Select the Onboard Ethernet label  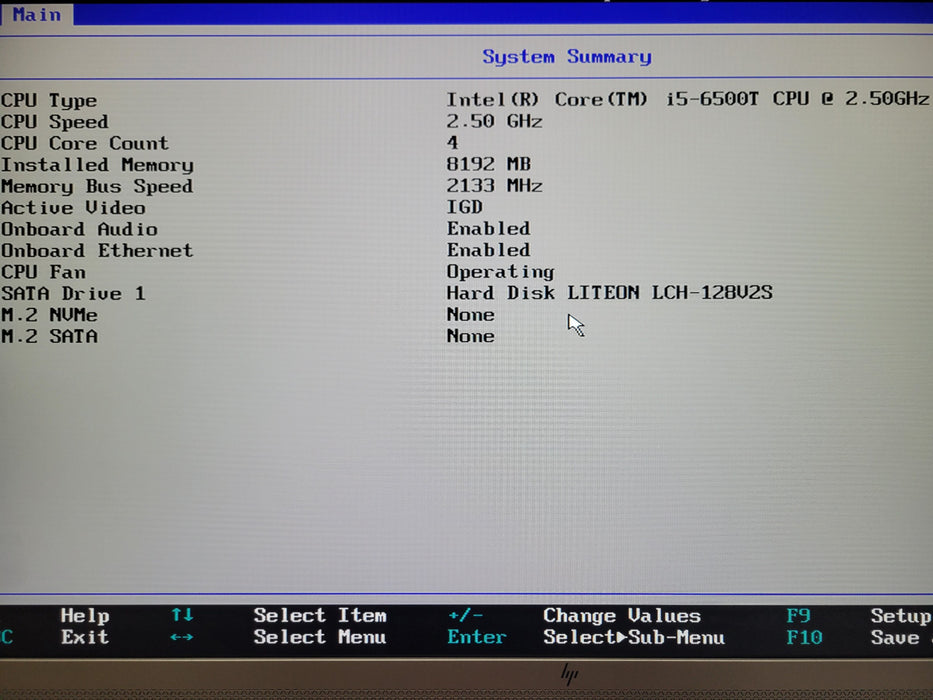pyautogui.click(x=97, y=251)
